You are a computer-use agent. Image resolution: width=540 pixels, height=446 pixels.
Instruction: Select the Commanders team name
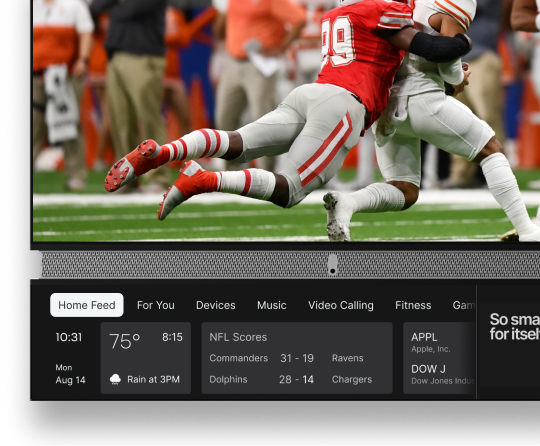click(238, 358)
